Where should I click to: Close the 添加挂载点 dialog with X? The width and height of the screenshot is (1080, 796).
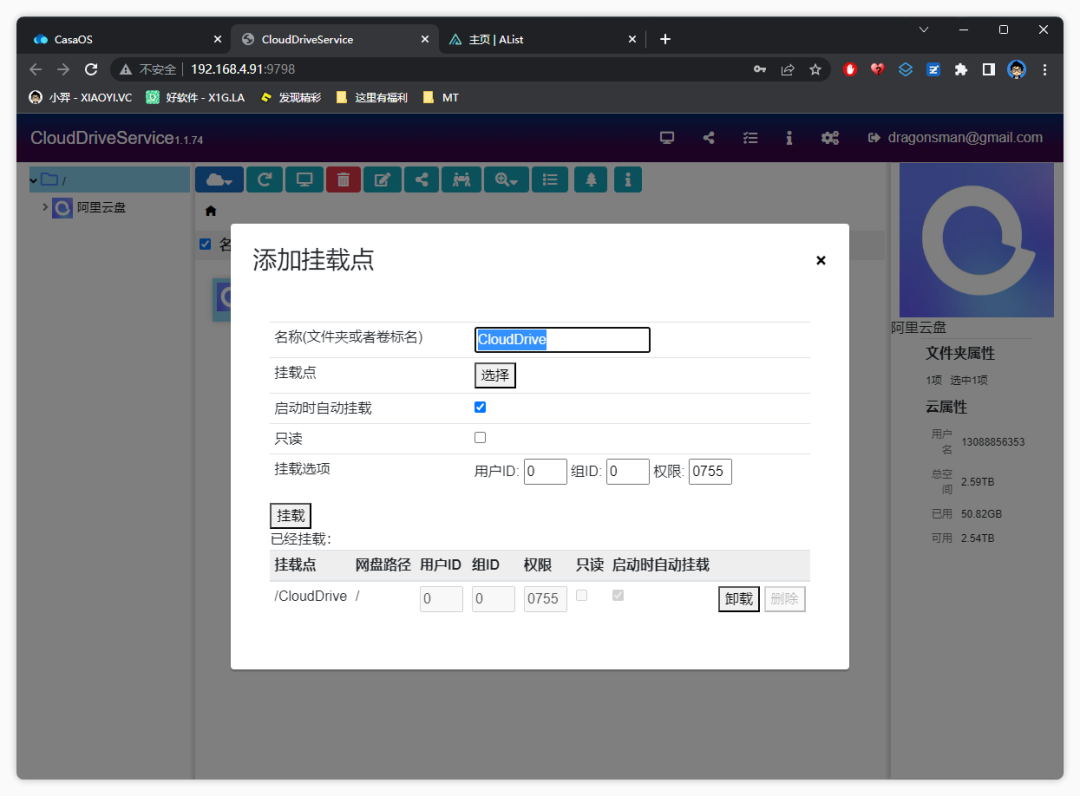(821, 260)
